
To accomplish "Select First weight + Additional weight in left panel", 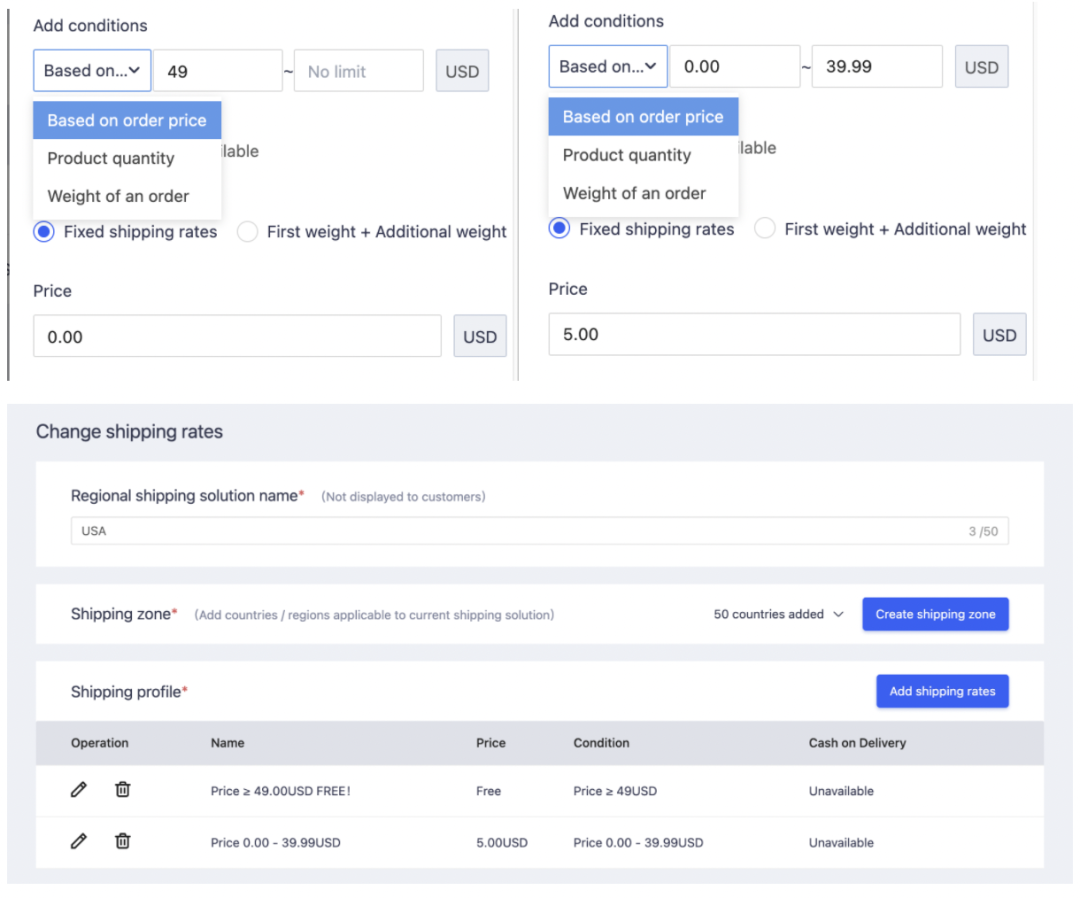I will (248, 232).
